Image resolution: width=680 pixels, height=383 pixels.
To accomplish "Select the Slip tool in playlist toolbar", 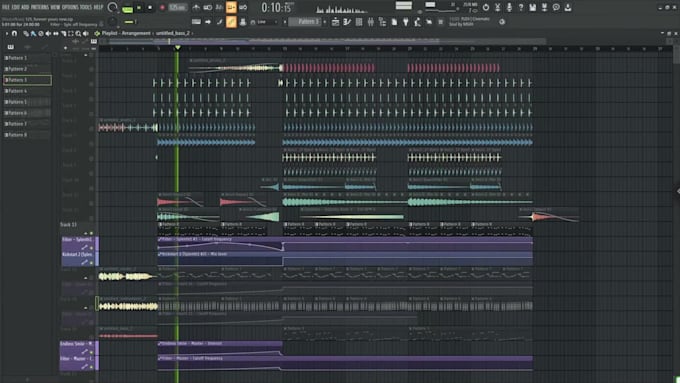I will click(x=56, y=33).
